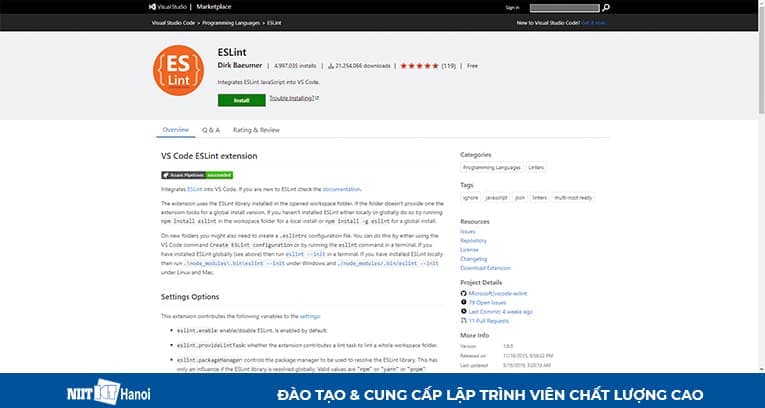Image resolution: width=765 pixels, height=408 pixels.
Task: Switch to the Q & A tab
Action: (x=211, y=130)
